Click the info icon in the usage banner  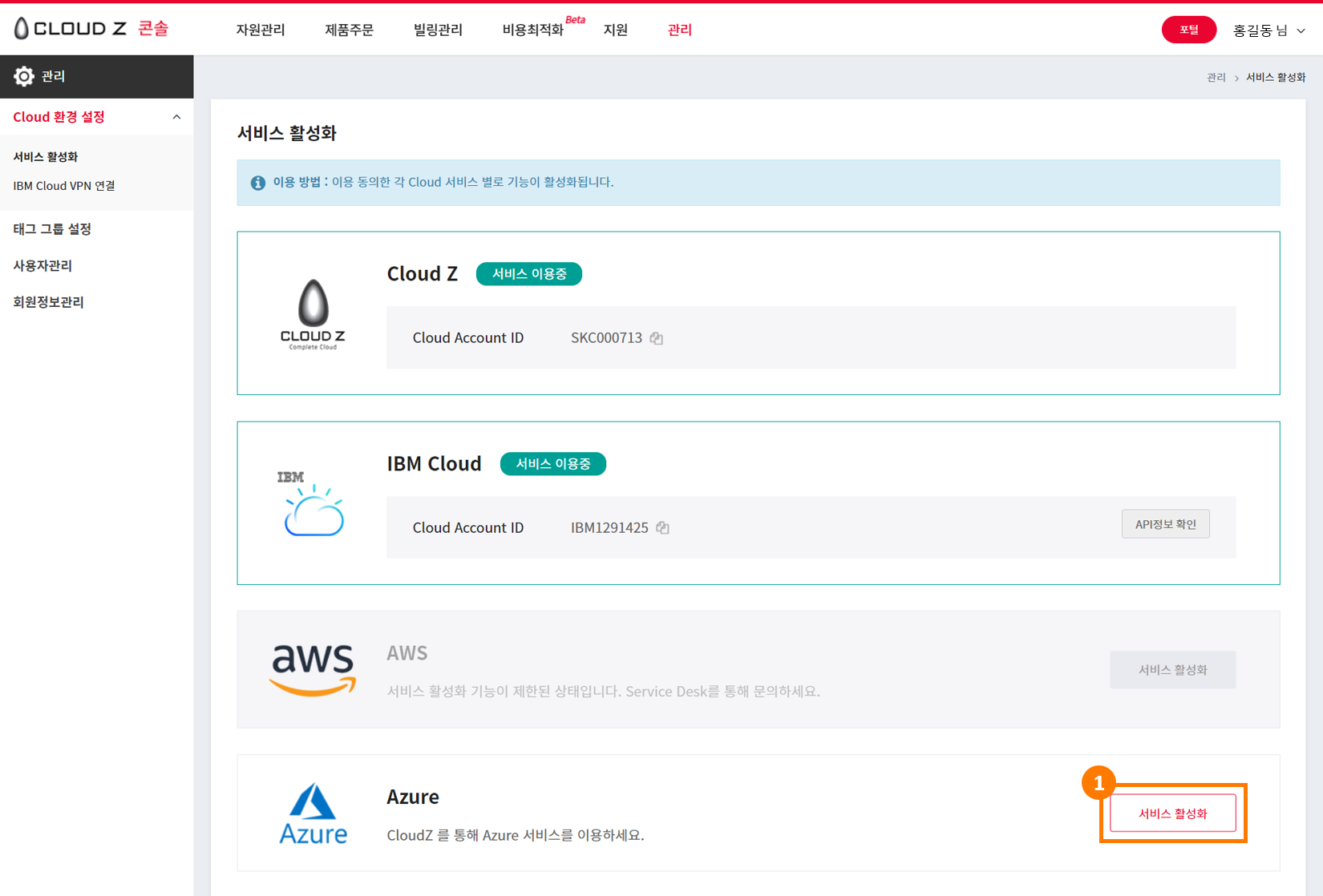point(258,183)
